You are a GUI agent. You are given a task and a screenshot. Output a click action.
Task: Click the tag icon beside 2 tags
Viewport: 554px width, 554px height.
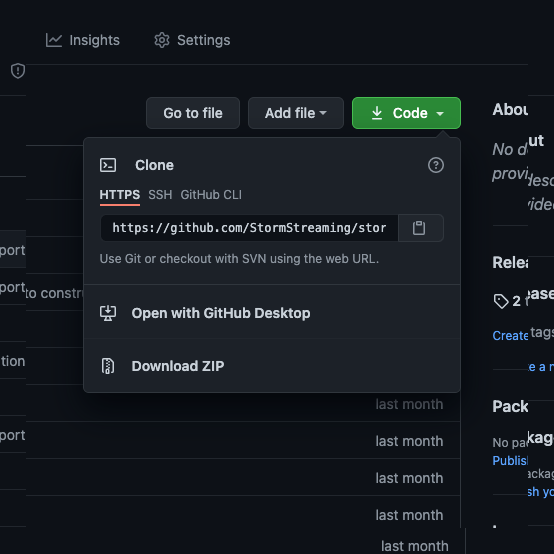coord(501,301)
